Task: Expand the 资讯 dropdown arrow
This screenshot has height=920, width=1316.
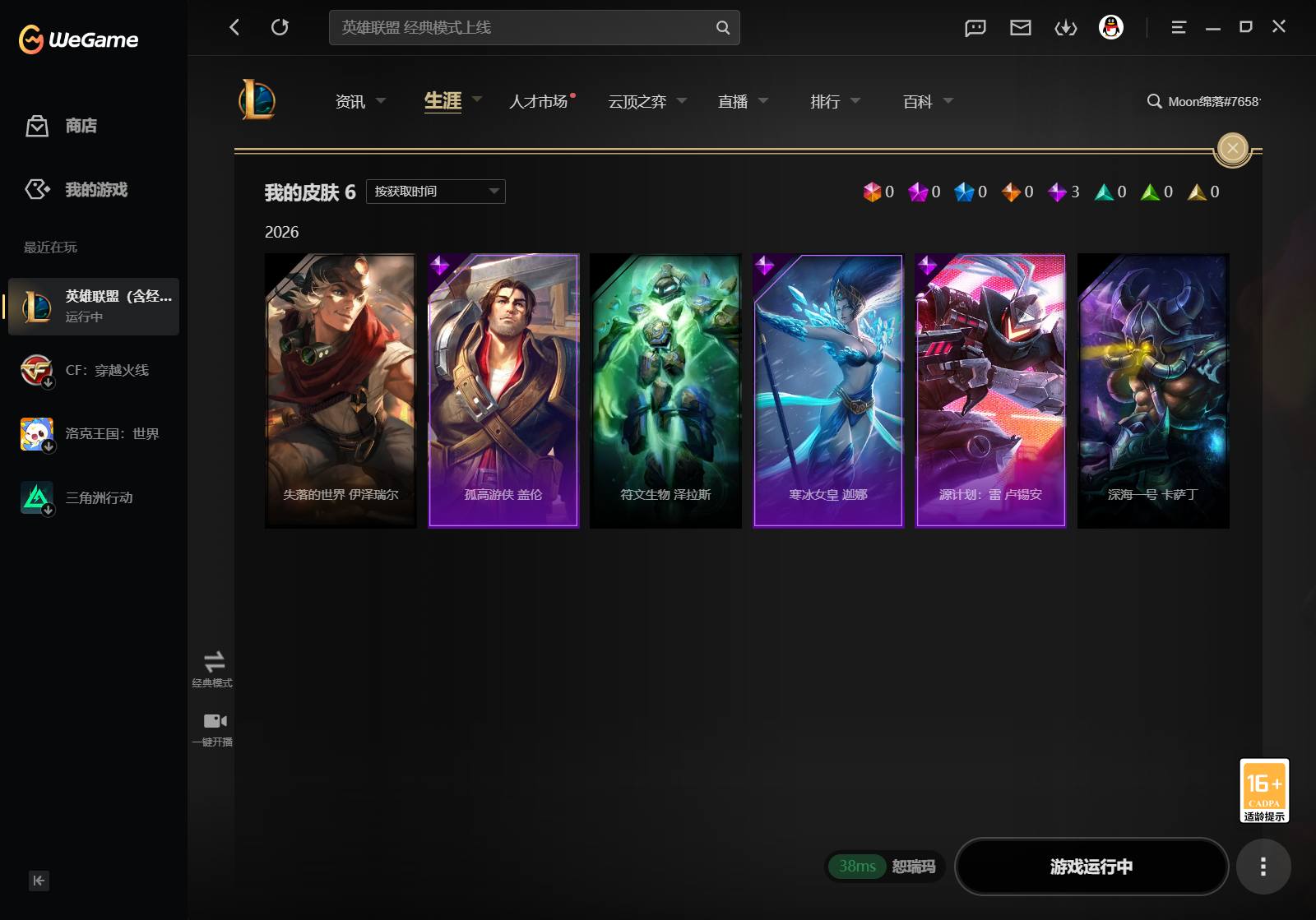Action: click(381, 100)
